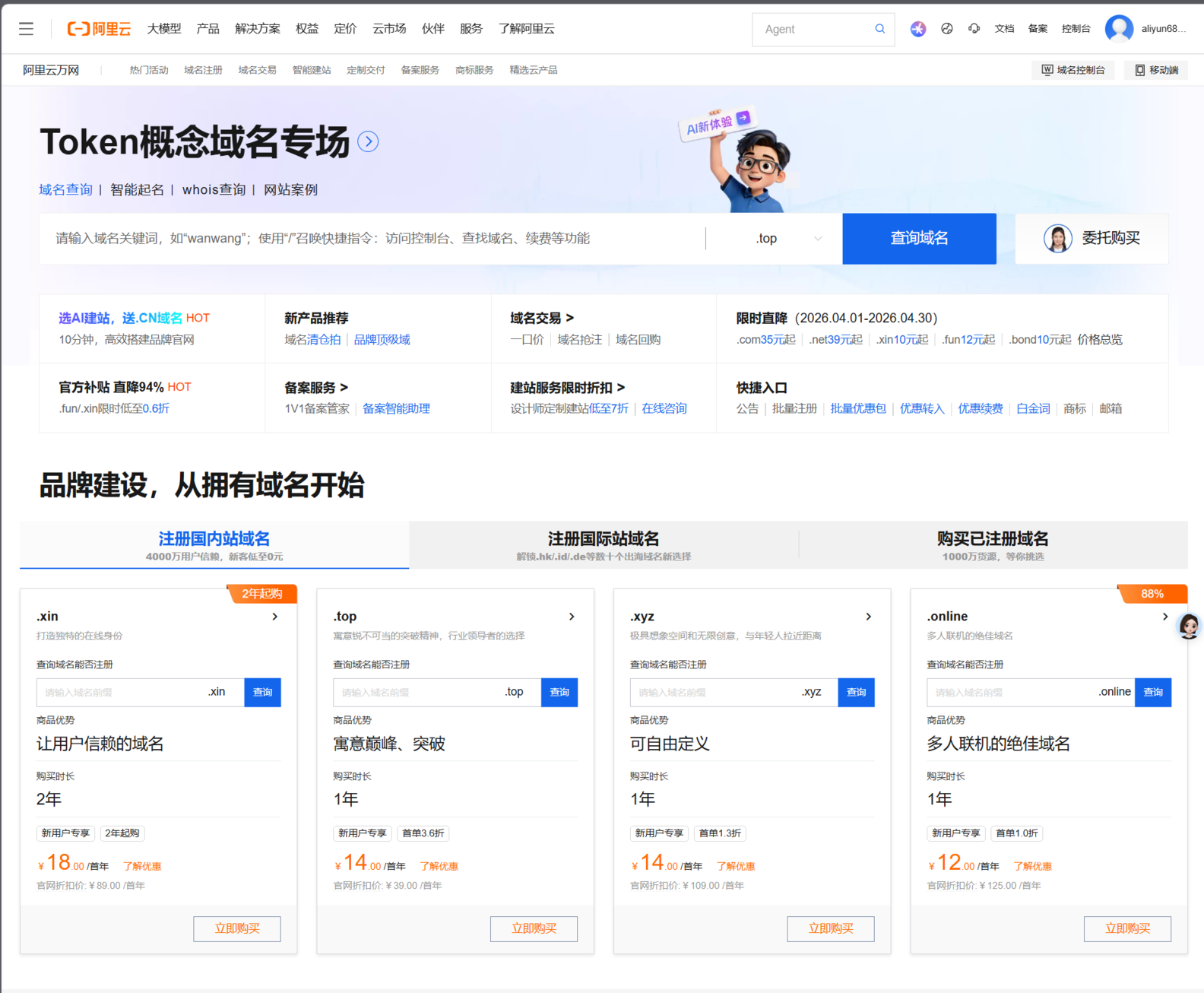Viewport: 1204px width, 993px height.
Task: Switch to the 注册国际站域名 tab
Action: click(x=604, y=545)
